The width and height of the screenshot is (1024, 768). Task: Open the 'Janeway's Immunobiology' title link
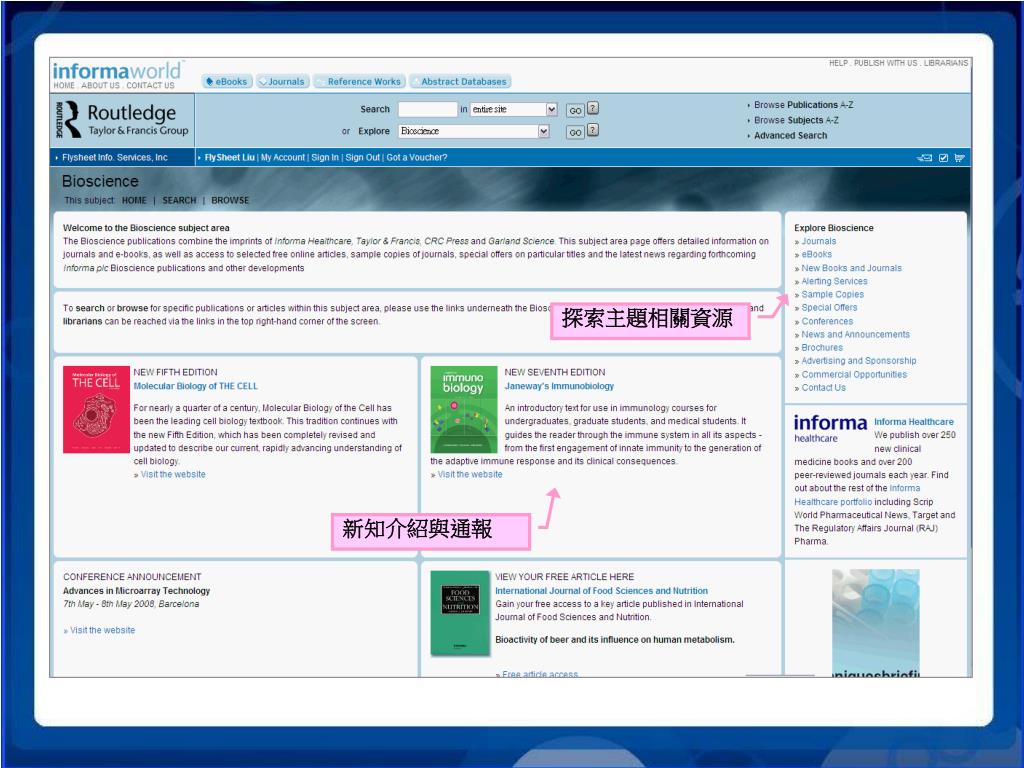(x=559, y=386)
